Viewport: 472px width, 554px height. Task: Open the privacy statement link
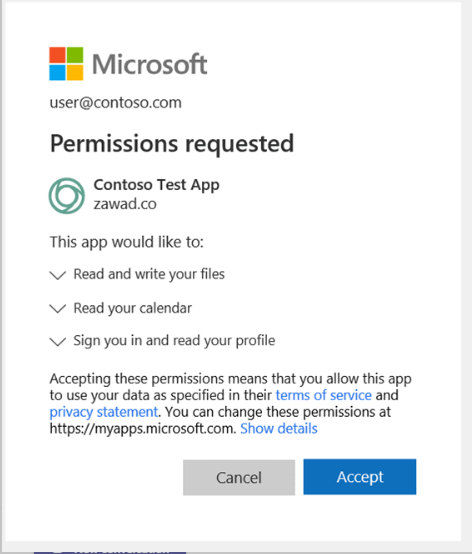click(x=104, y=412)
